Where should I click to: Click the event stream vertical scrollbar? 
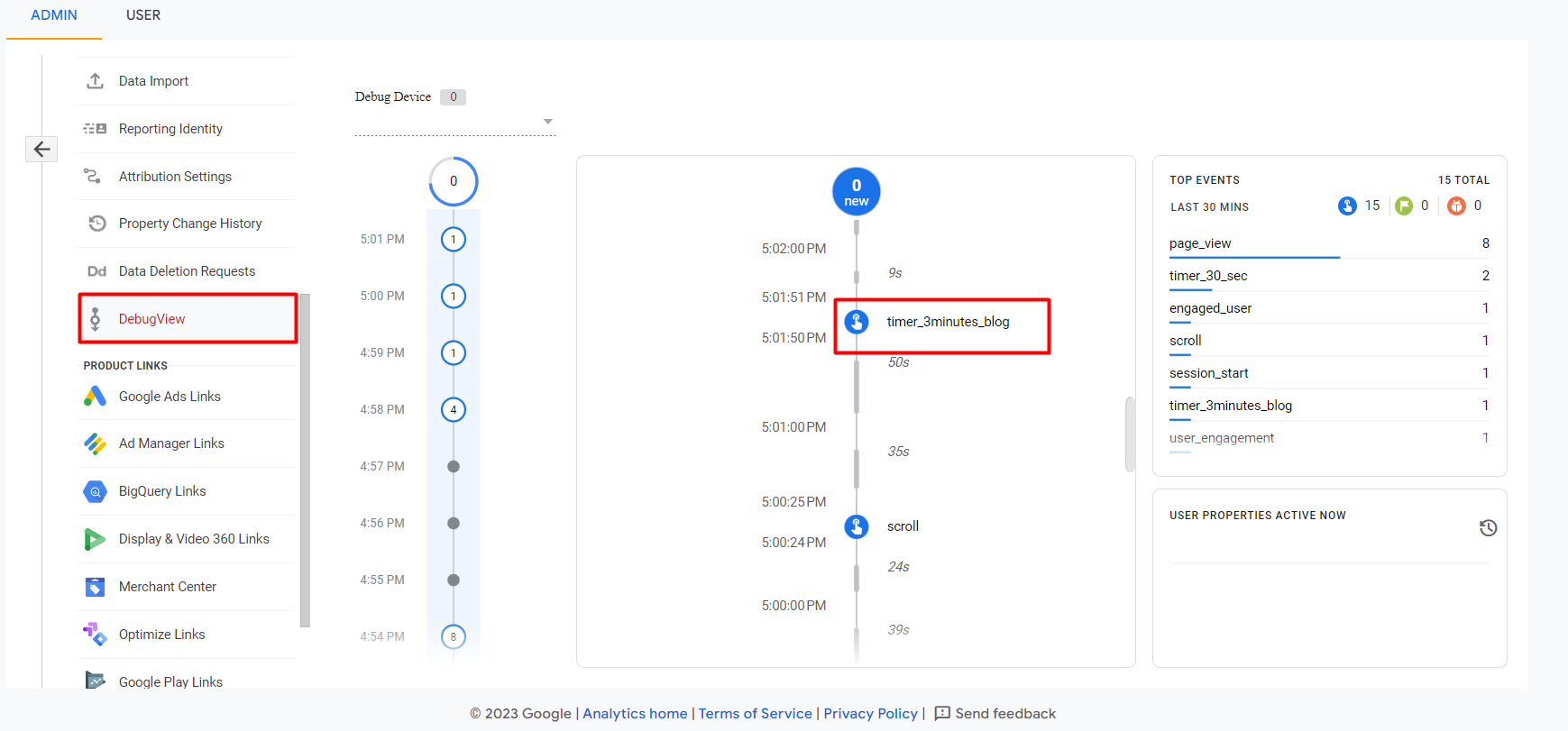(1130, 434)
